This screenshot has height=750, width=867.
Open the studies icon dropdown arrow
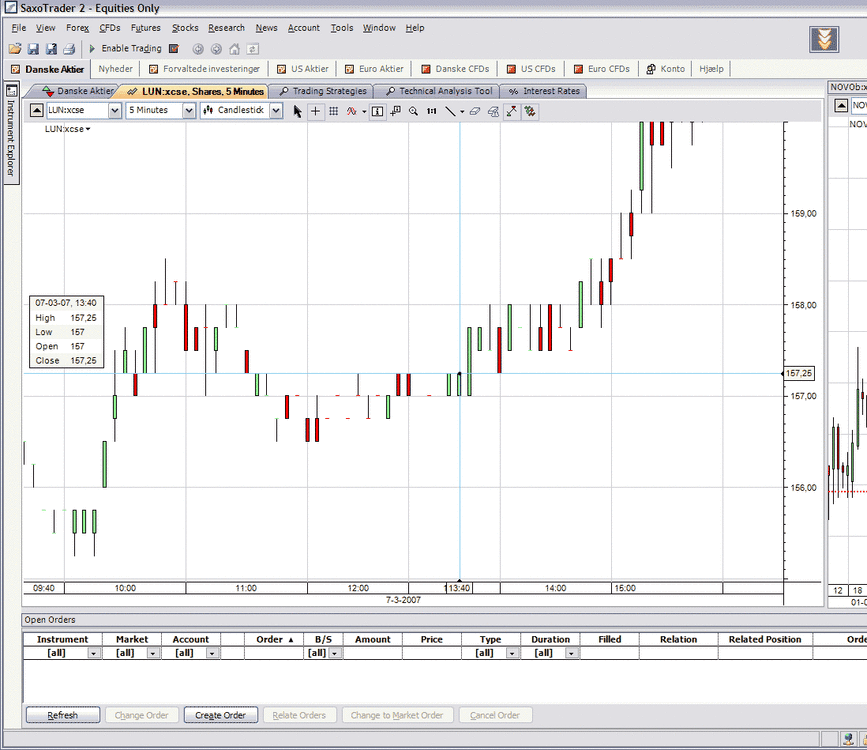click(x=364, y=112)
